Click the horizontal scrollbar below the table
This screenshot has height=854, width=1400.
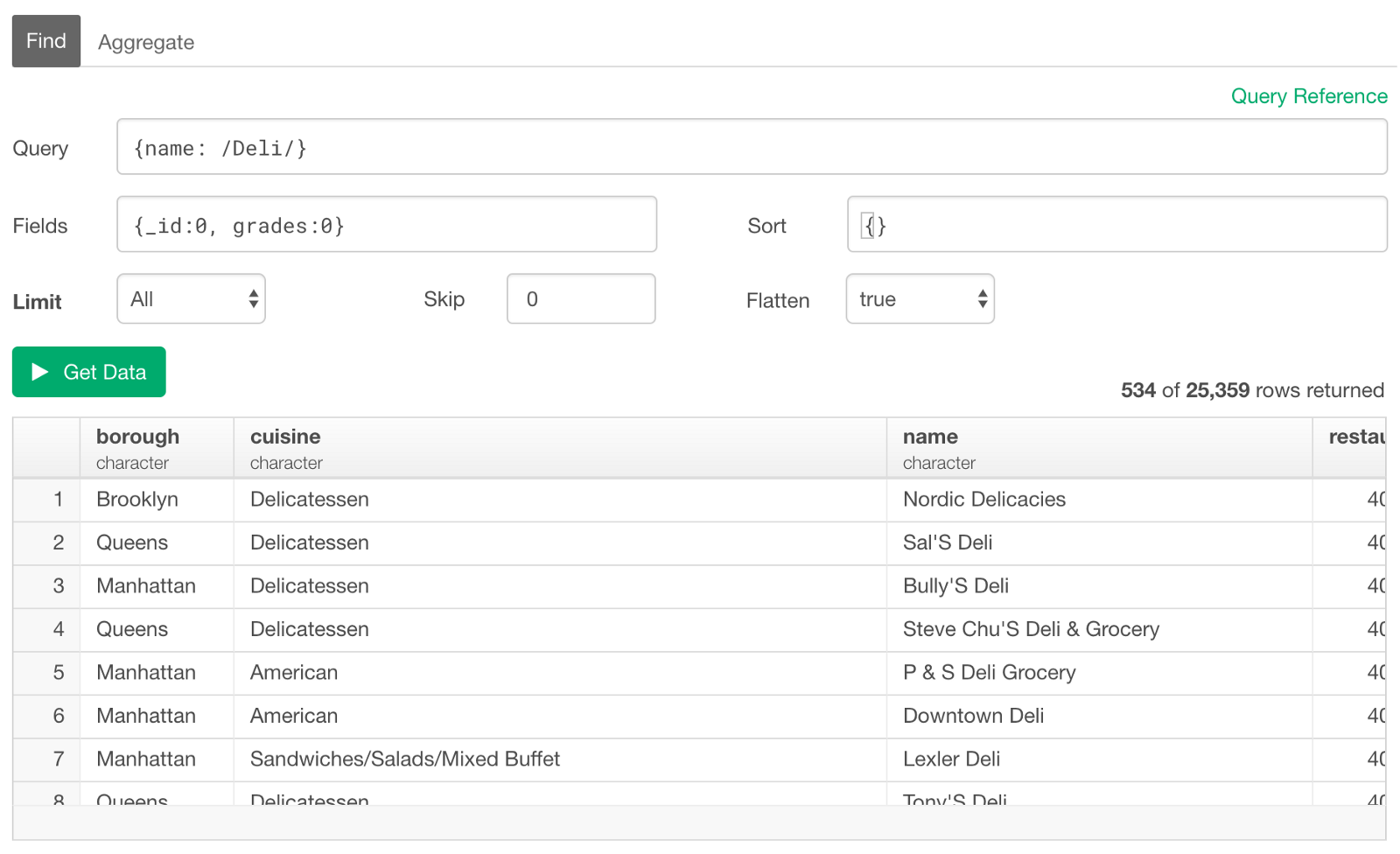click(x=699, y=822)
